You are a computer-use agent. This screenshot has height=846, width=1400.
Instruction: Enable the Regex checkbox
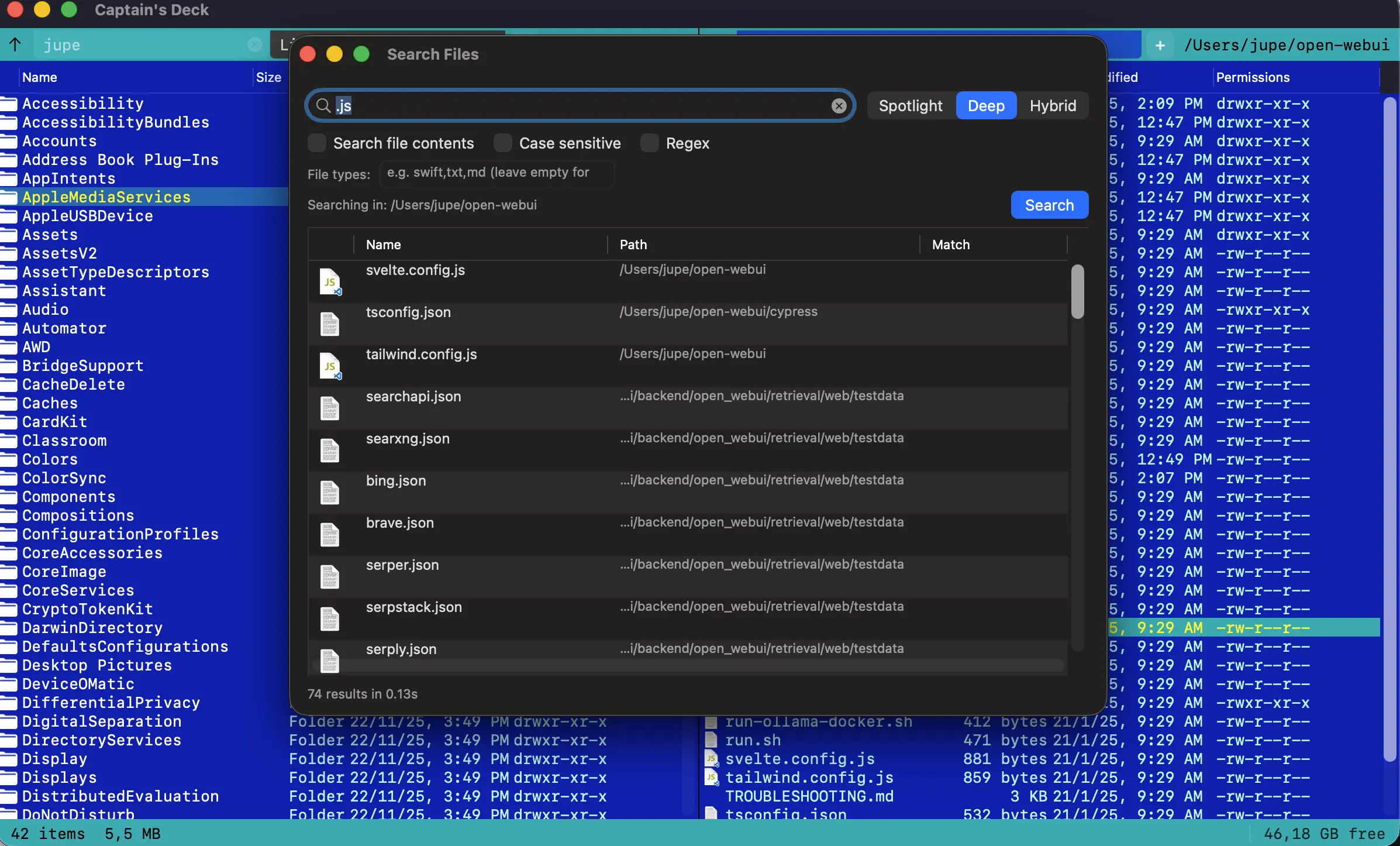[x=650, y=143]
